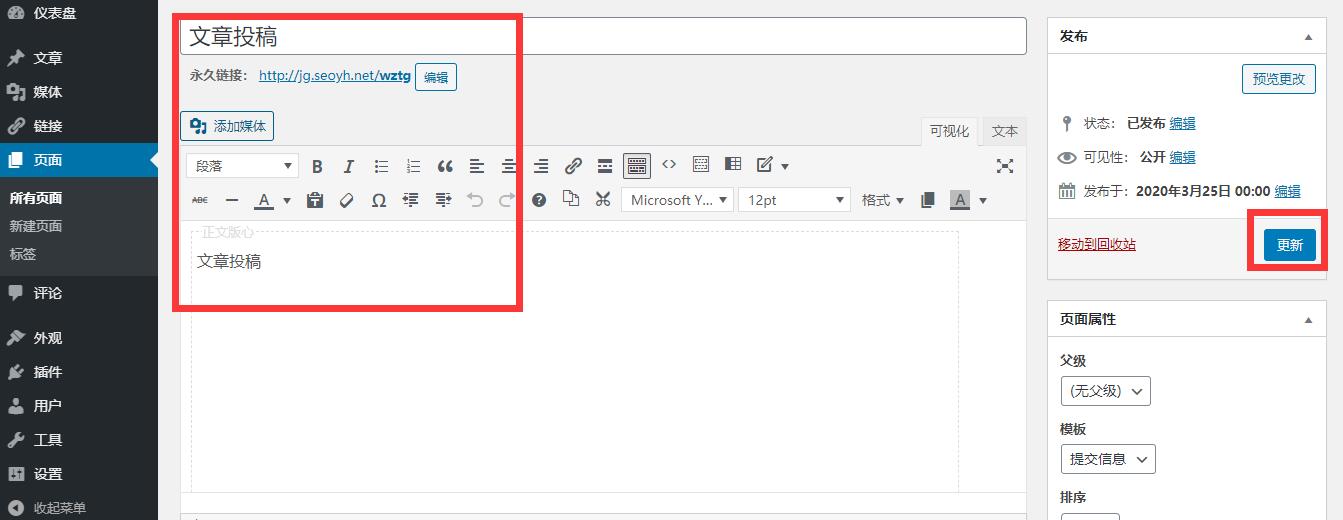Apply strikethrough formatting
The width and height of the screenshot is (1343, 520).
200,200
